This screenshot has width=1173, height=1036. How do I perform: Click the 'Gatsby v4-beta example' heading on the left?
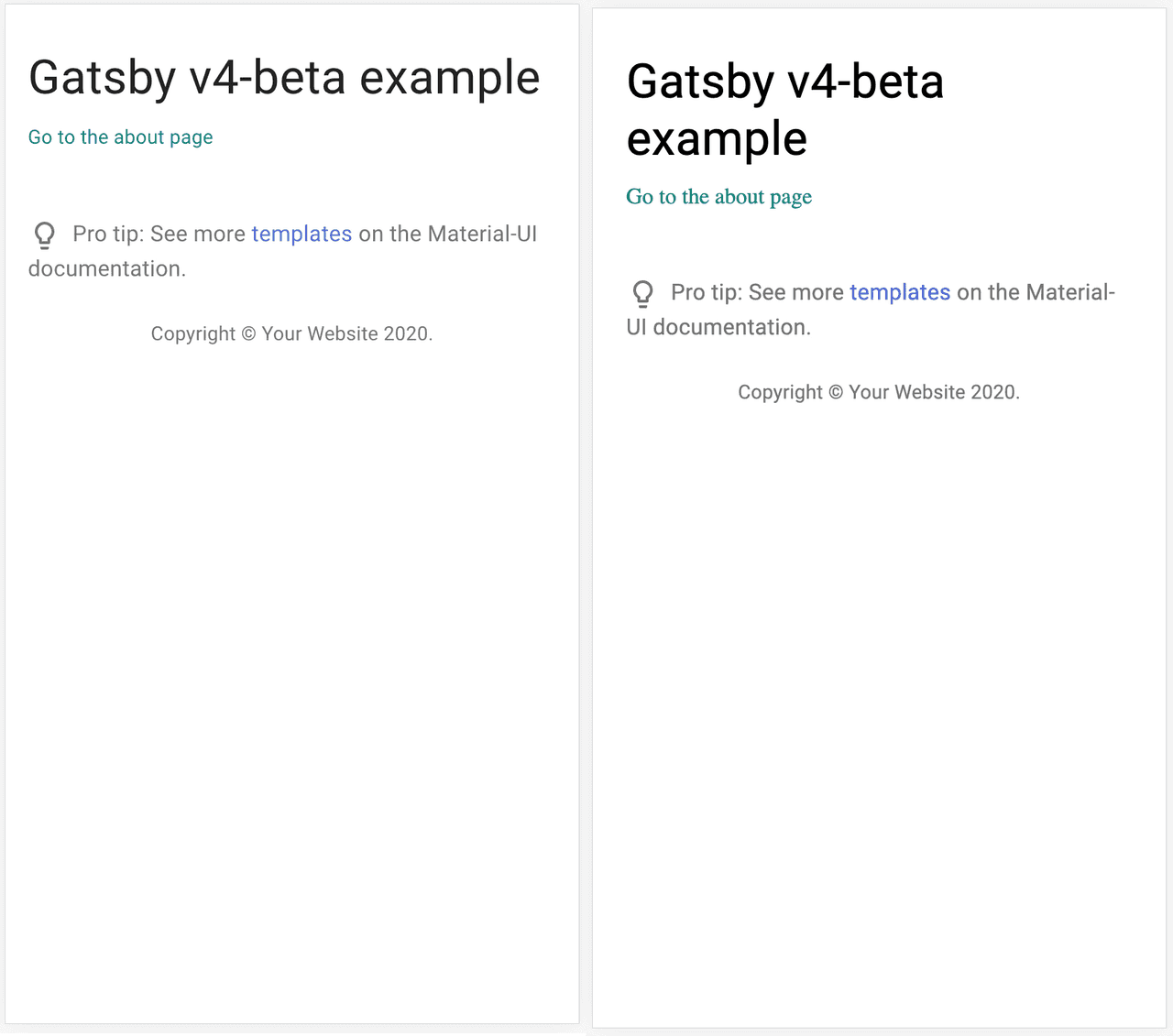click(x=284, y=78)
